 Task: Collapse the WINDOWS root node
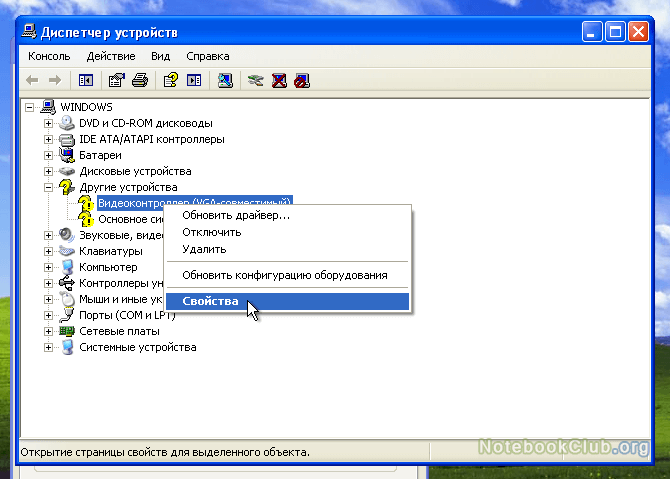click(29, 107)
